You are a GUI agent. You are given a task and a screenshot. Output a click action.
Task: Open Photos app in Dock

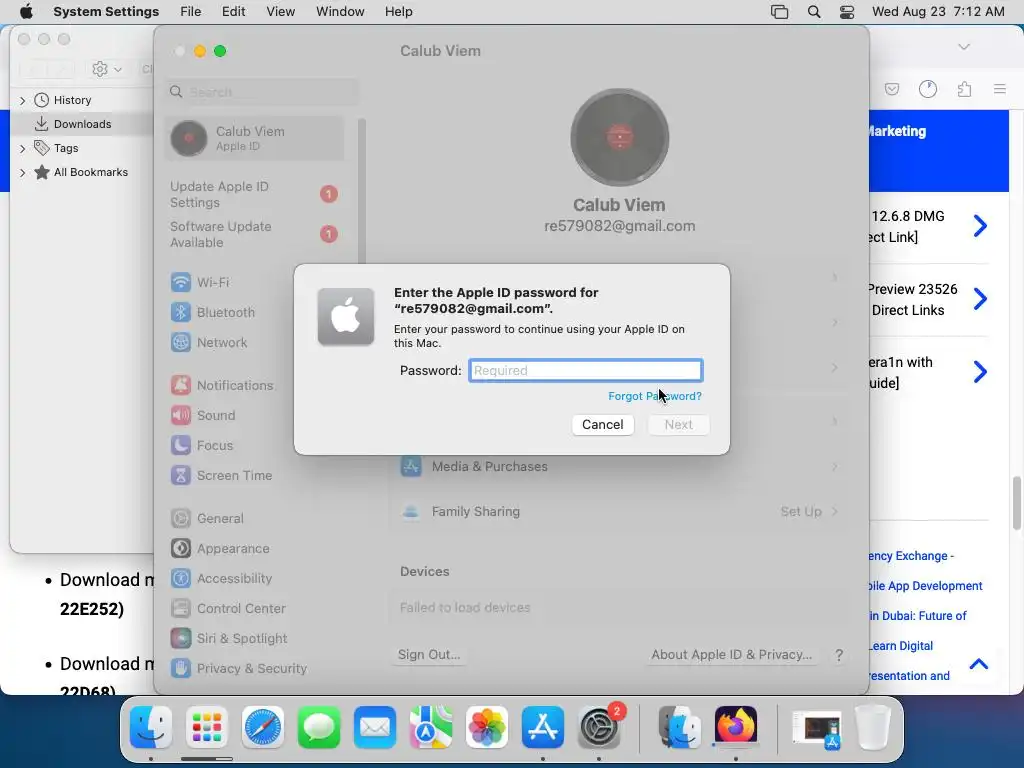[487, 727]
